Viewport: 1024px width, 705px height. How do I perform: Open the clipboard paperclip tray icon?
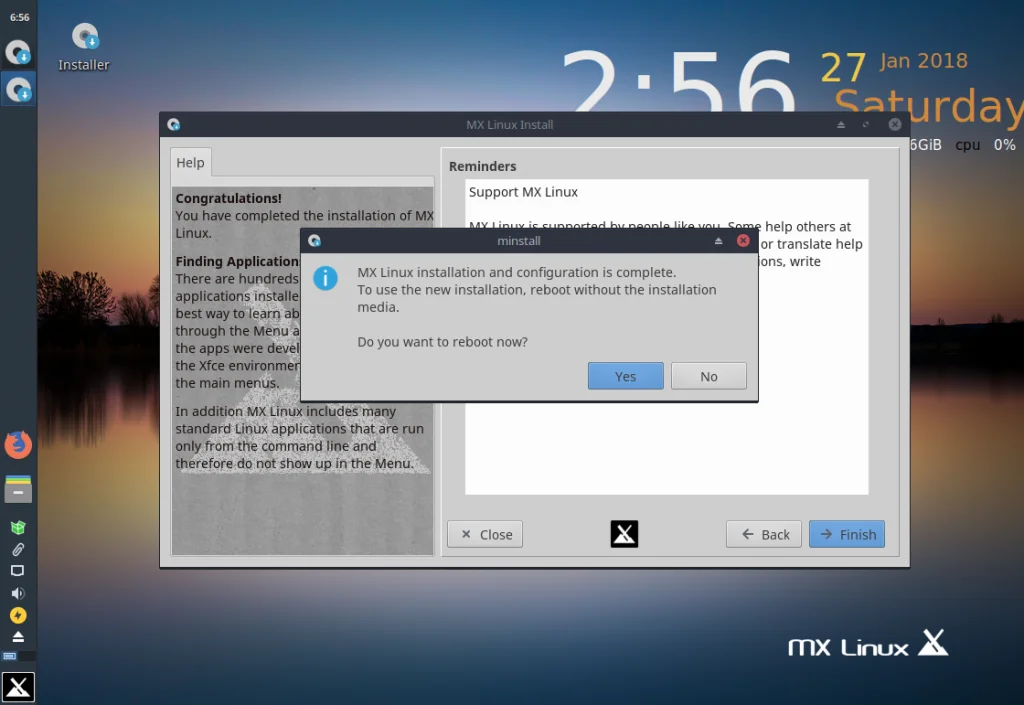[x=18, y=550]
